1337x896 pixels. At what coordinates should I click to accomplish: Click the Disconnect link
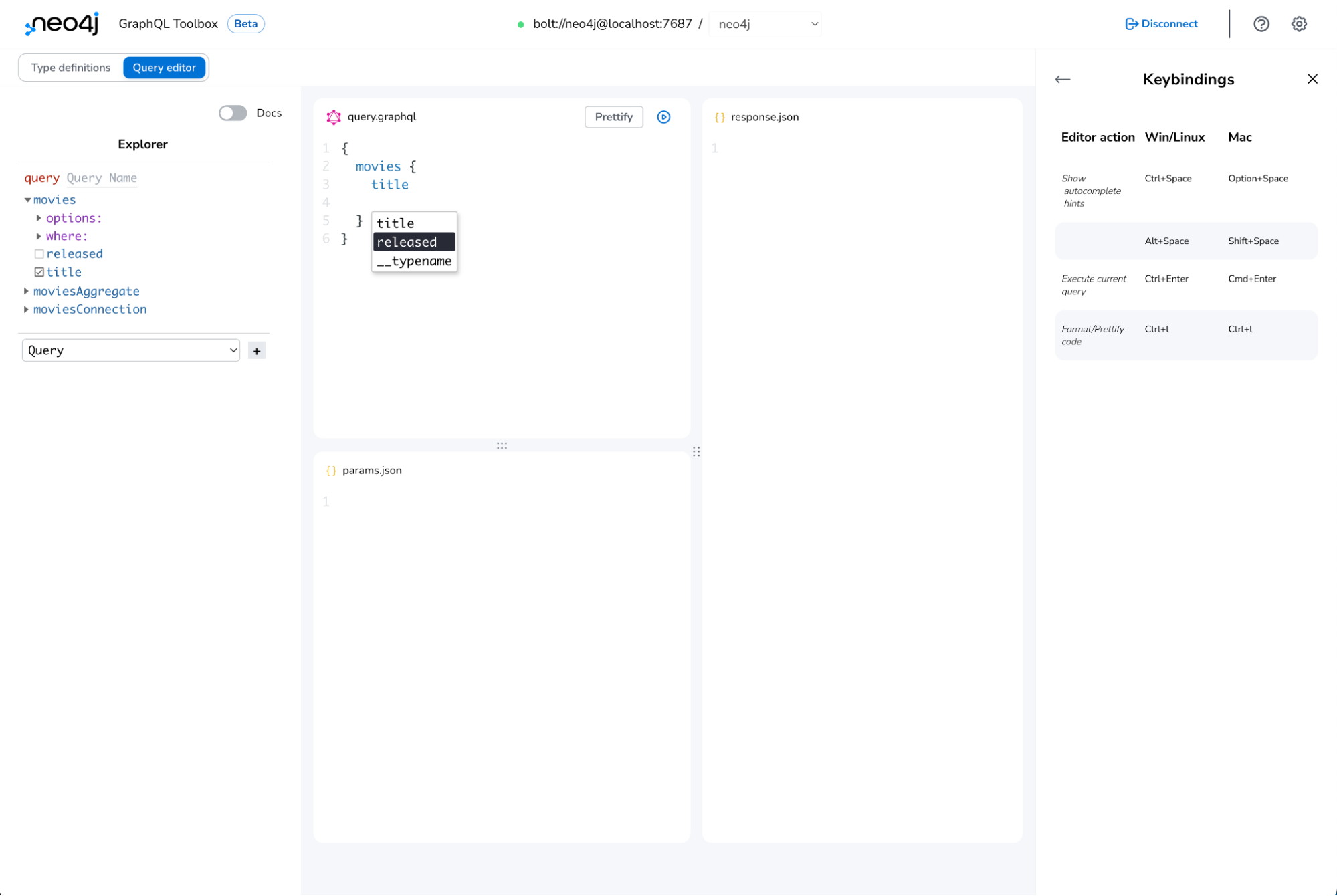click(1160, 24)
